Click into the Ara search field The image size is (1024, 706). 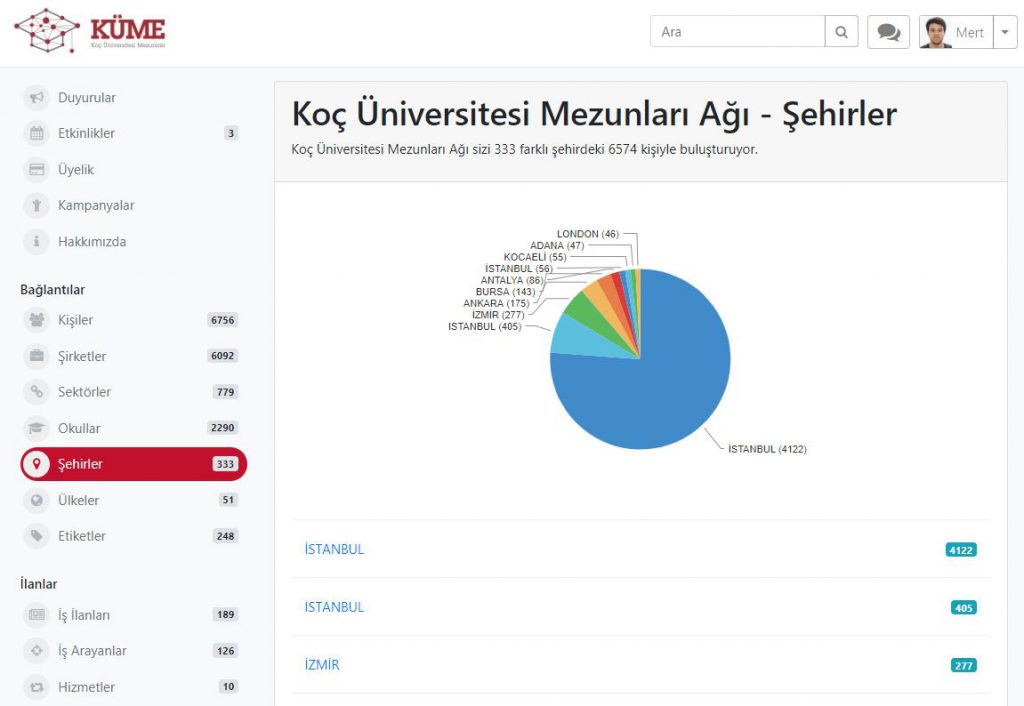[x=737, y=31]
